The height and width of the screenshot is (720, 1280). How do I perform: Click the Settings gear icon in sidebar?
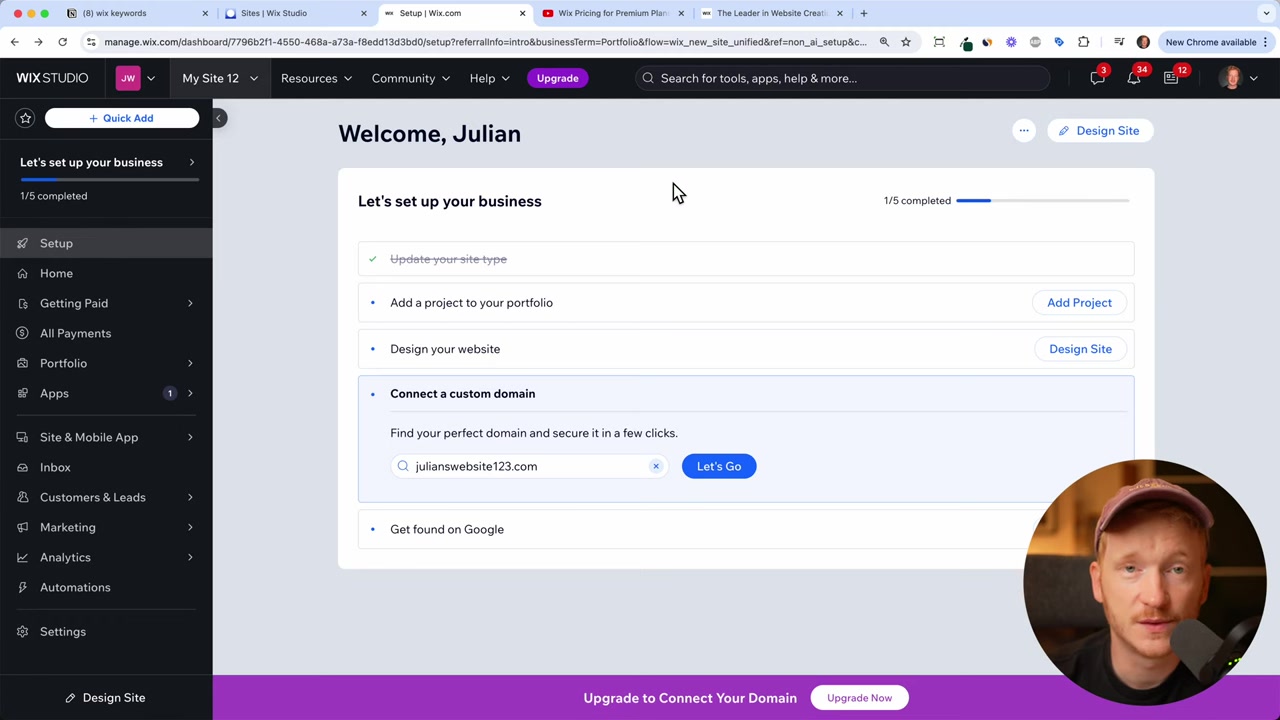point(22,631)
